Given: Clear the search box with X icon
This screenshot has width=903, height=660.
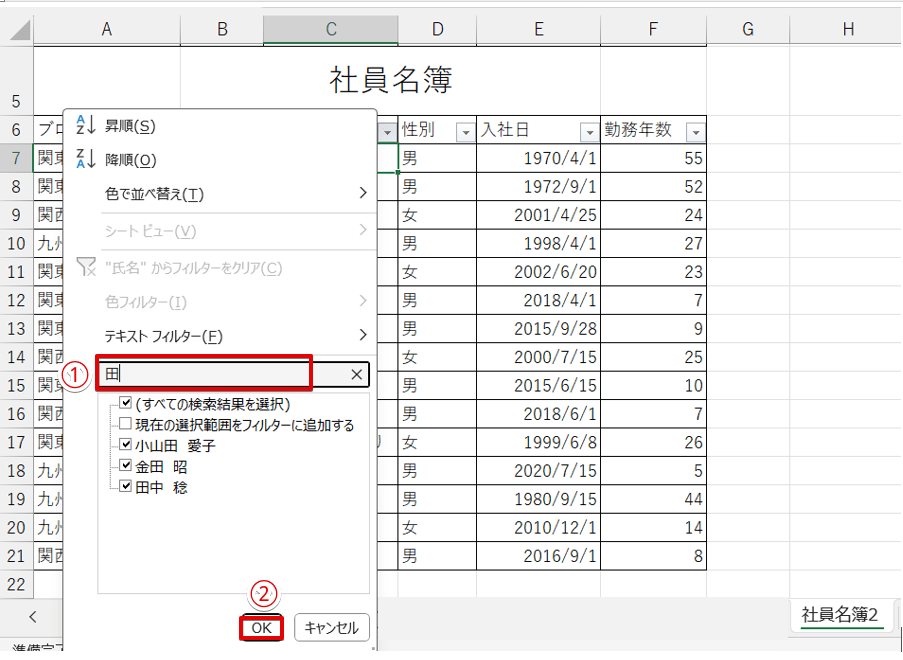Looking at the screenshot, I should click(357, 374).
